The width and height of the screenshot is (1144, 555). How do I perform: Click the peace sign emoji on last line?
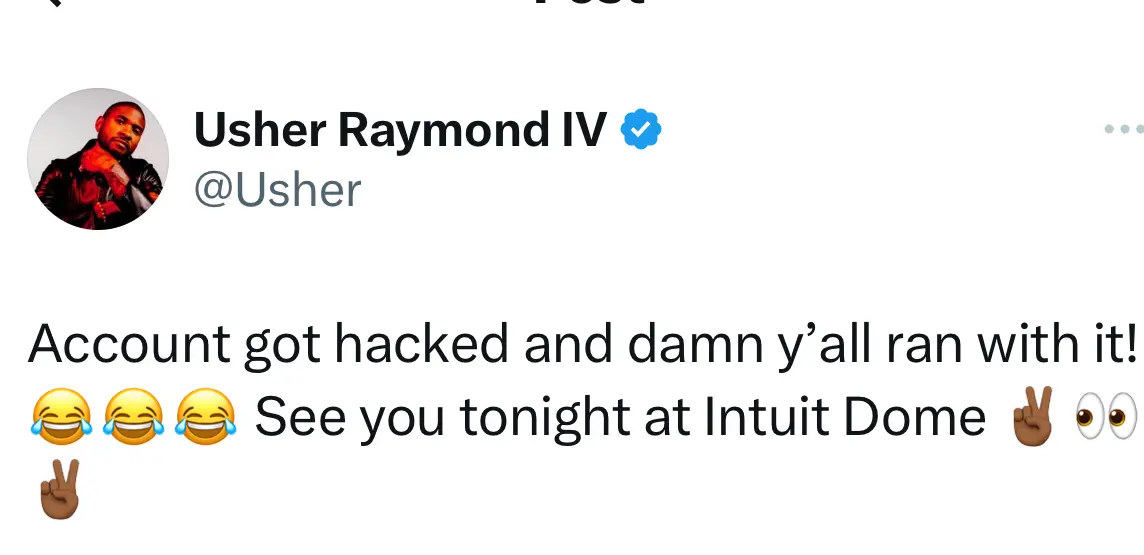57,490
